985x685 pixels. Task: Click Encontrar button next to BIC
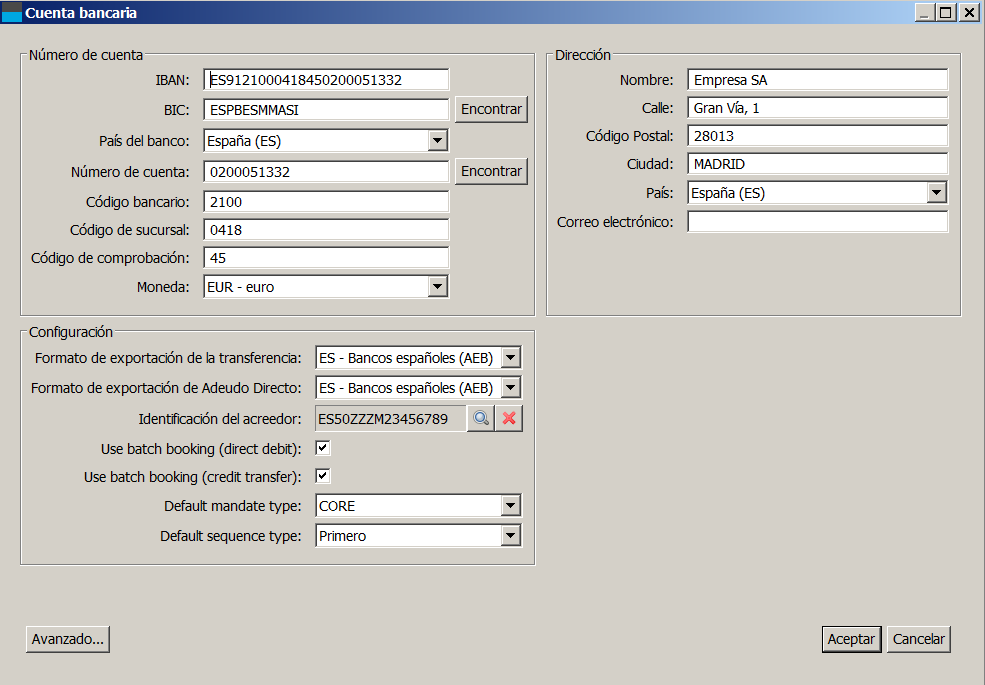(491, 109)
